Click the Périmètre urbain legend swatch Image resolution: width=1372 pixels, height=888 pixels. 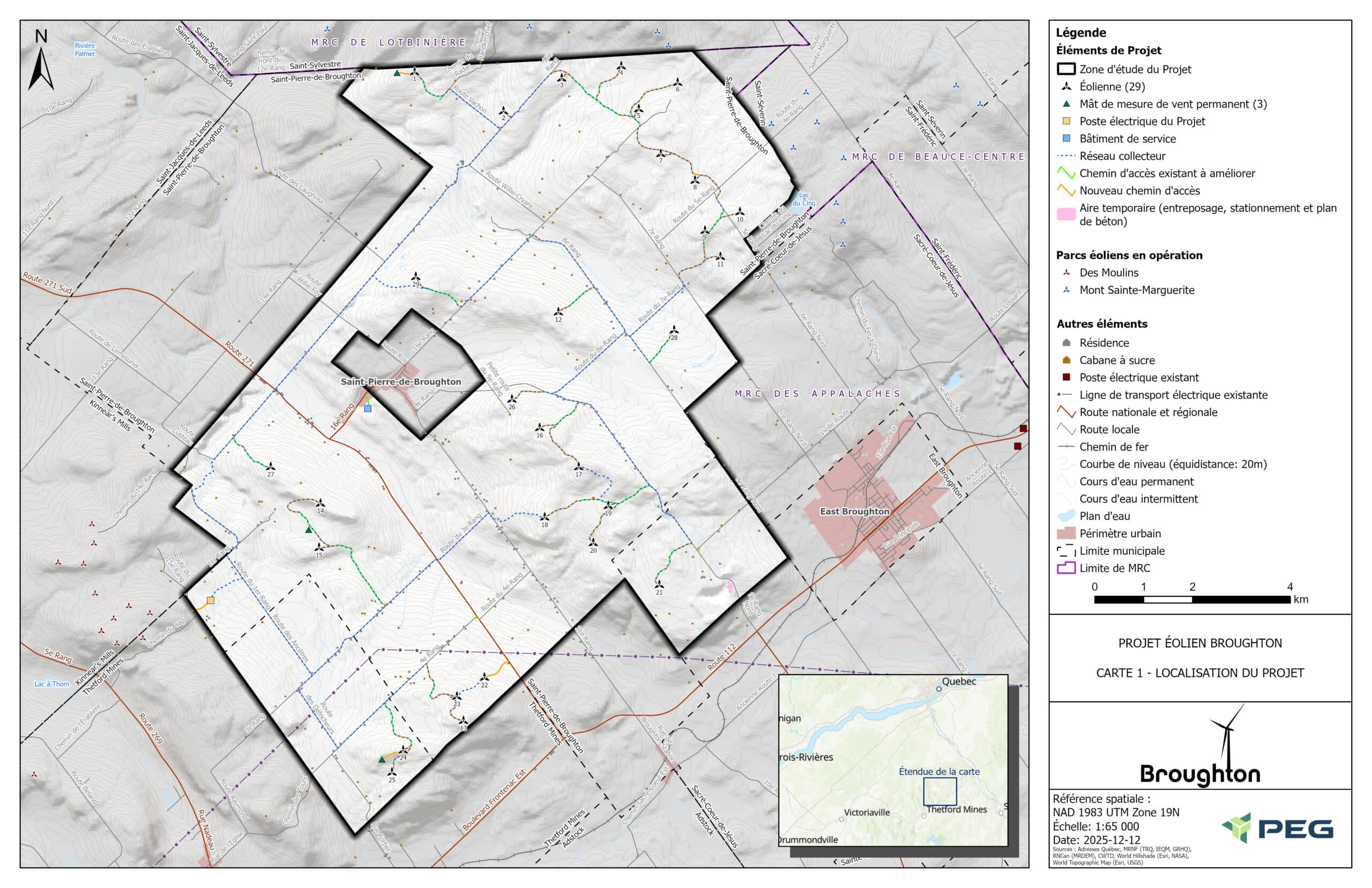coord(1066,534)
